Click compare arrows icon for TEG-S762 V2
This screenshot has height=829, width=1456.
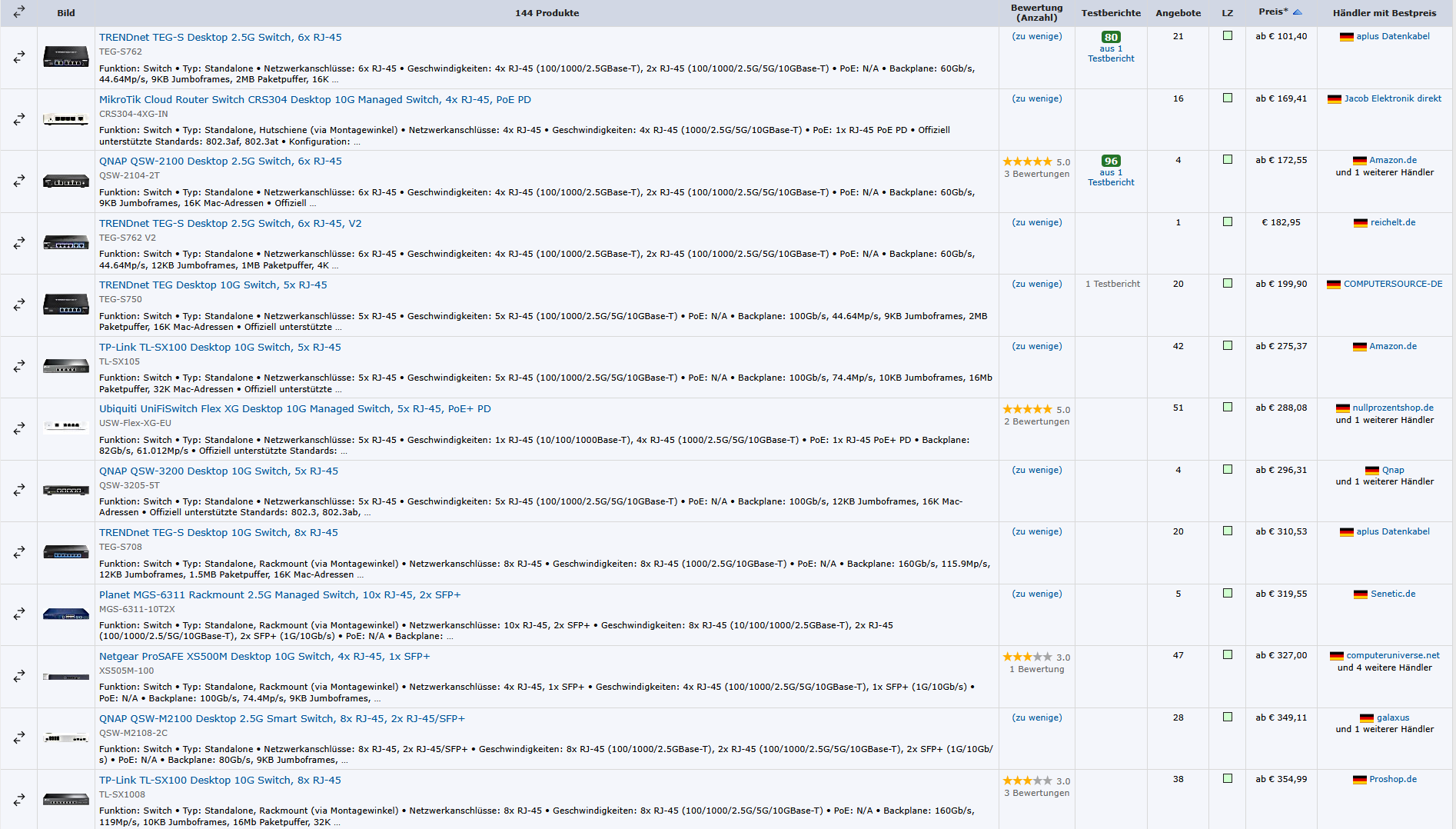click(19, 244)
